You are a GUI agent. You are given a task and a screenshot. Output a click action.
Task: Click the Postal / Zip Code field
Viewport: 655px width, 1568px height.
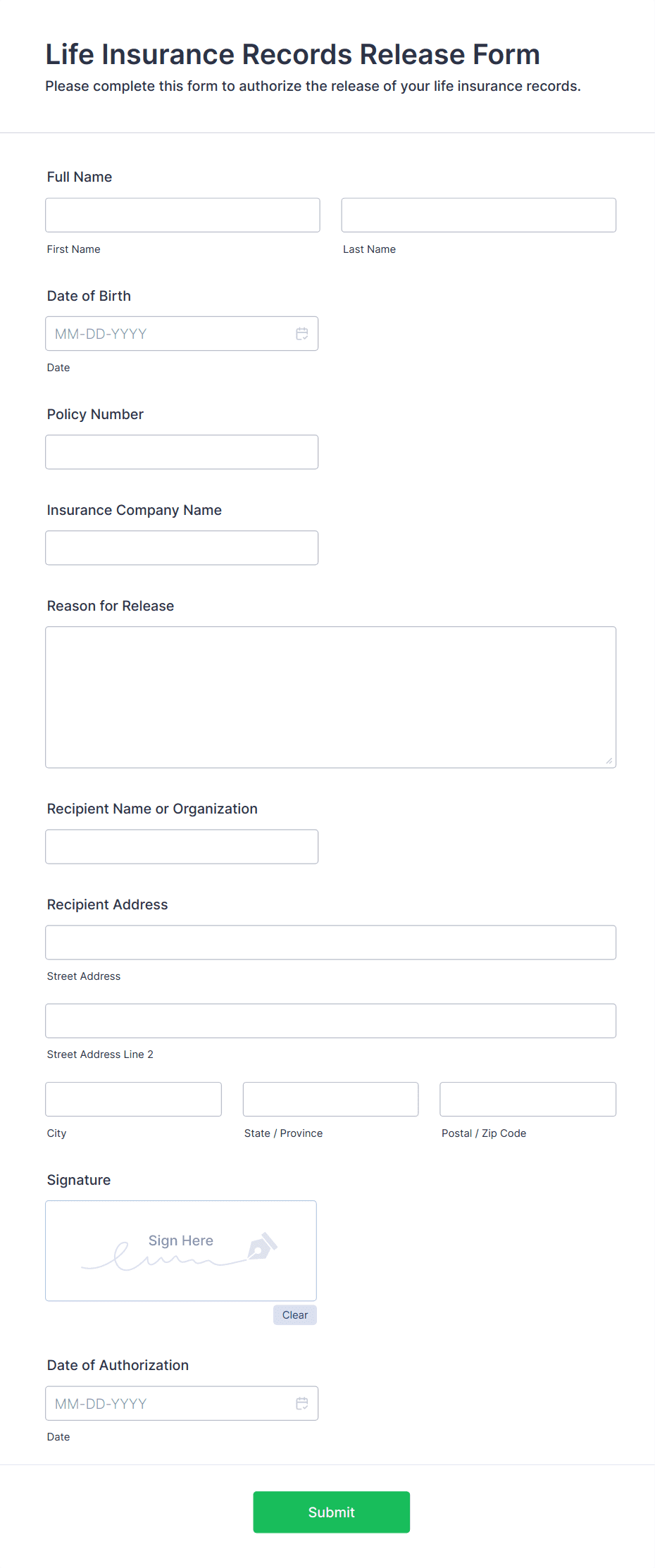pos(527,1099)
